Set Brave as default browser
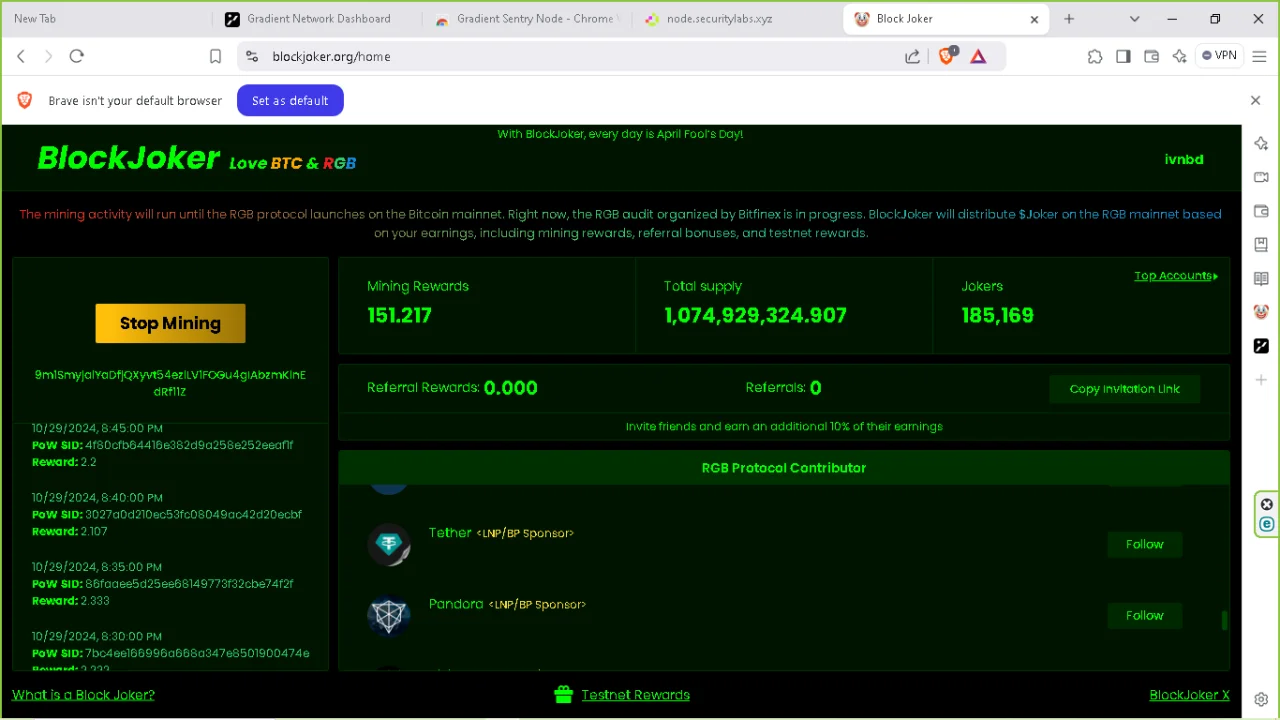Viewport: 1280px width, 720px height. [290, 100]
